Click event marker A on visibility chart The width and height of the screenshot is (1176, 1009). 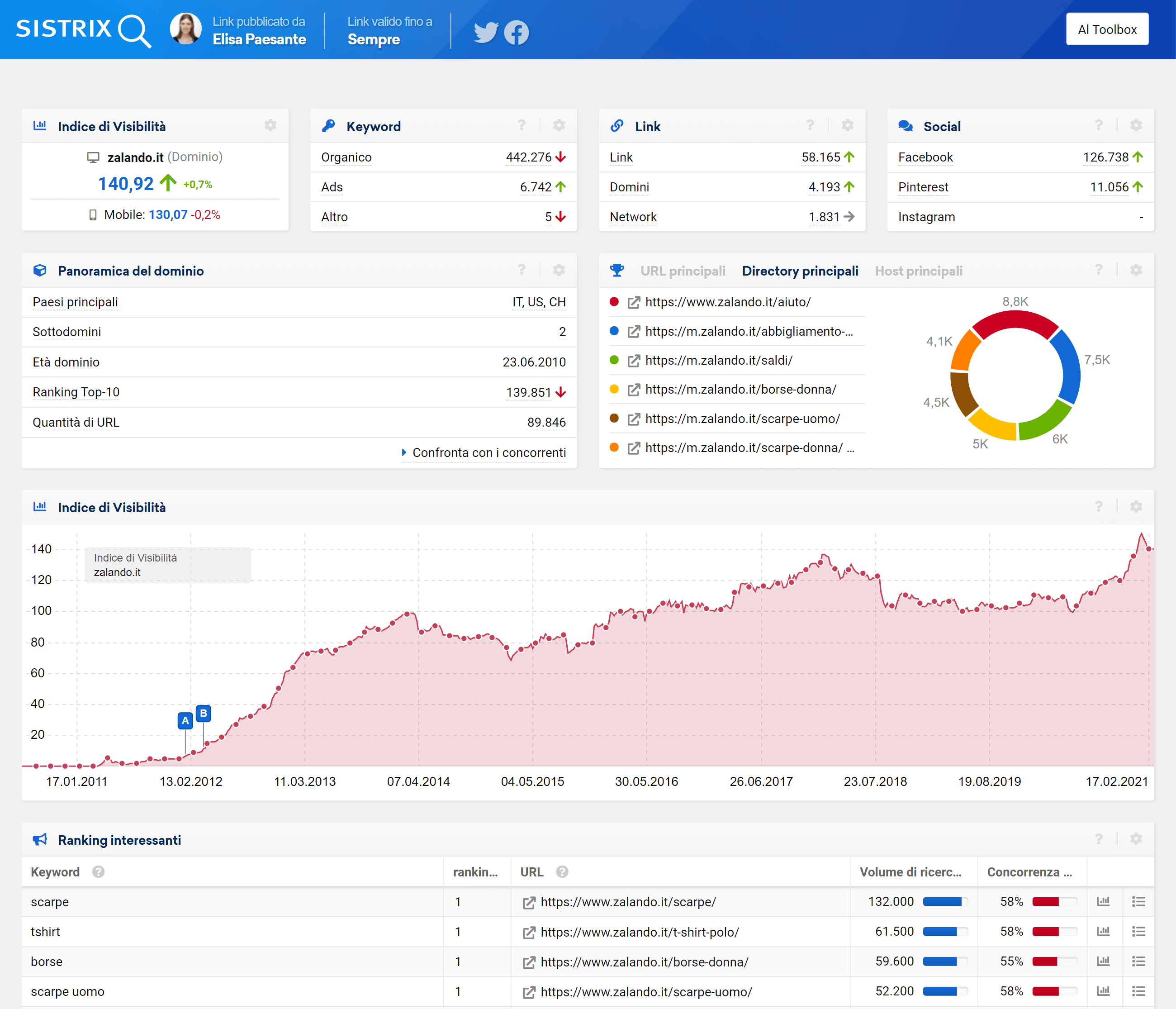click(x=185, y=720)
